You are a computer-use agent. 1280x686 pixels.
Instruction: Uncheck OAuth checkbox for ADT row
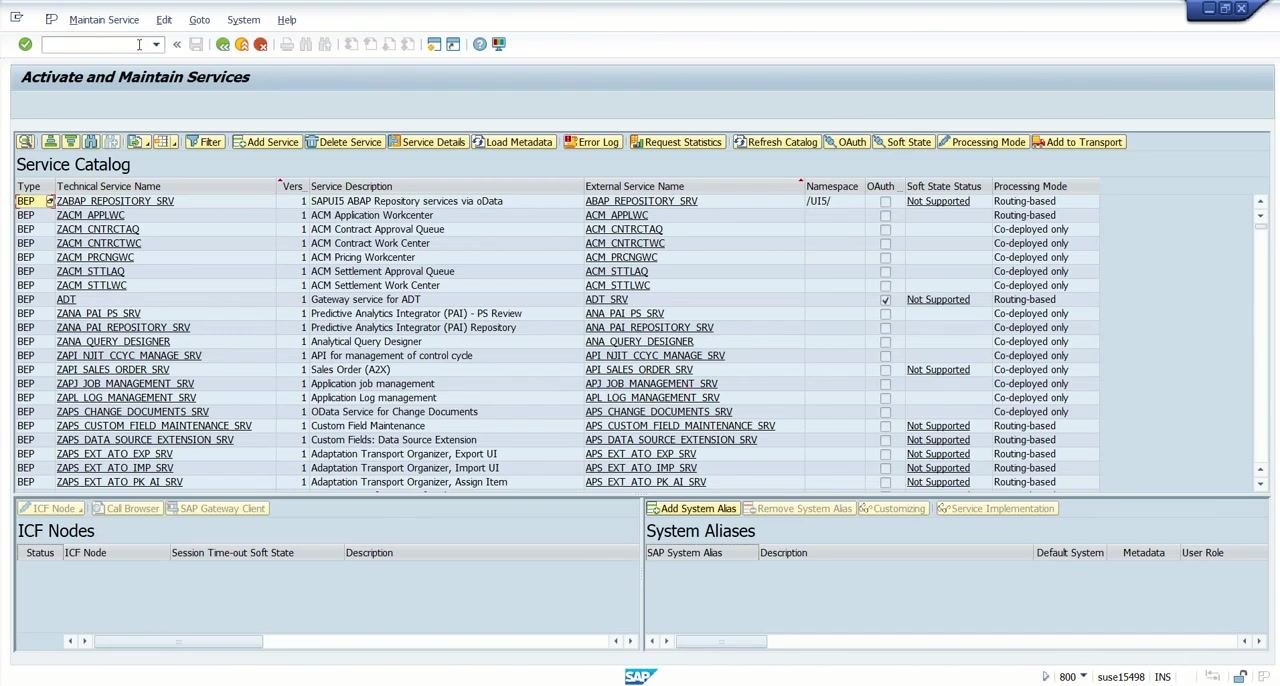885,300
